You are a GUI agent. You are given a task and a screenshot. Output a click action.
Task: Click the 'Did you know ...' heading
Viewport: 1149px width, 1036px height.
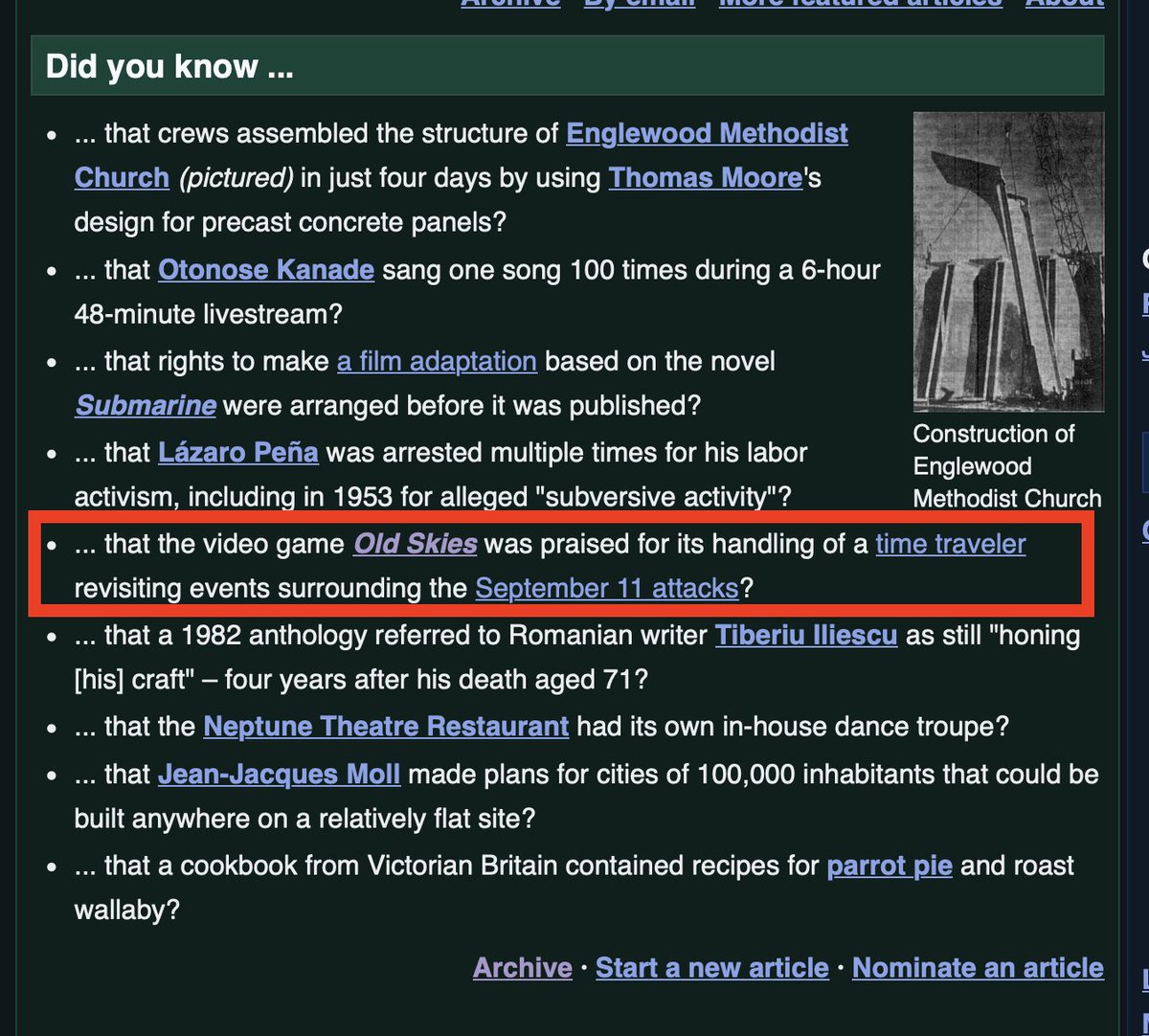click(x=169, y=67)
